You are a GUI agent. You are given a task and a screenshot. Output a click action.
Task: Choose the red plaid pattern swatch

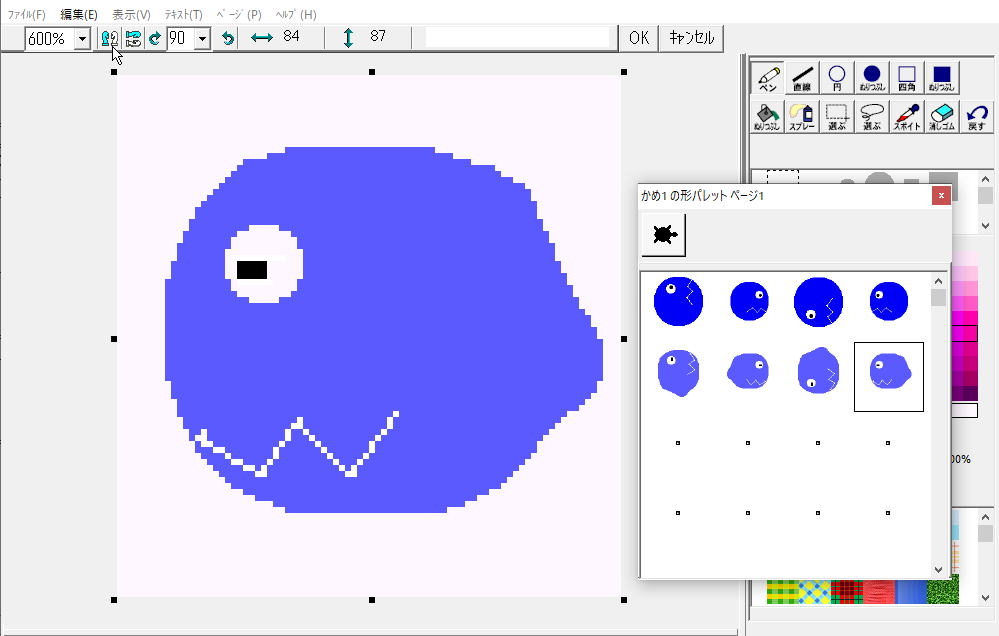point(847,591)
